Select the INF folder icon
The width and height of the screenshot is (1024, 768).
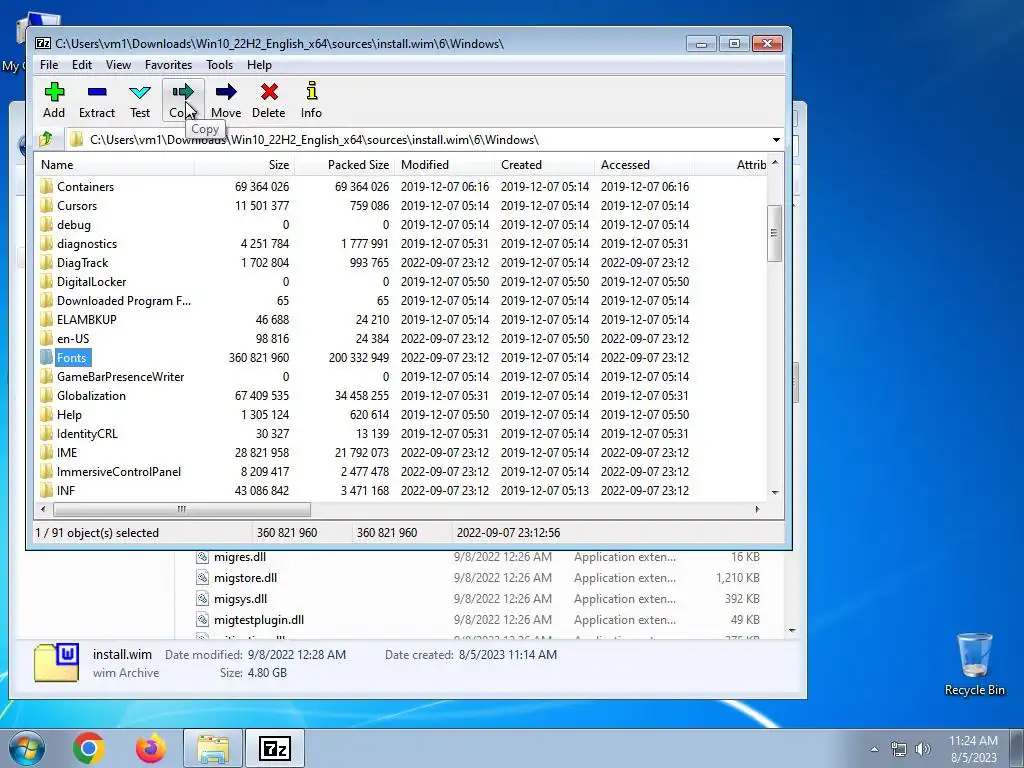(x=46, y=490)
